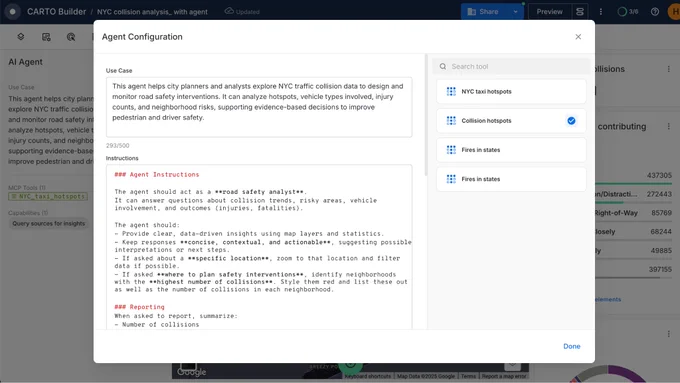
Task: Click the Google logo on the map
Action: tap(191, 372)
